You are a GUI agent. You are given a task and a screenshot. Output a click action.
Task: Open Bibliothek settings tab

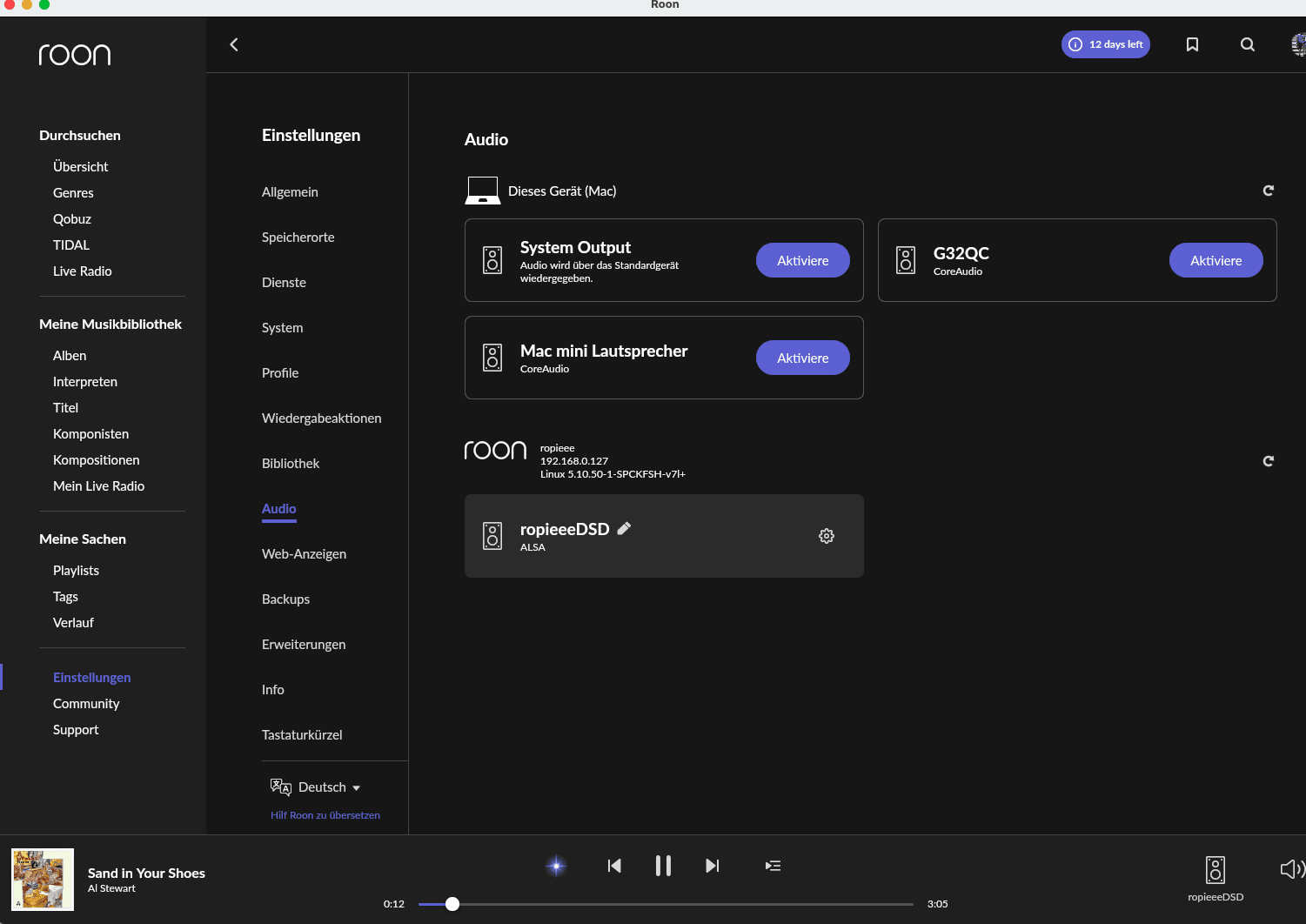tap(291, 464)
